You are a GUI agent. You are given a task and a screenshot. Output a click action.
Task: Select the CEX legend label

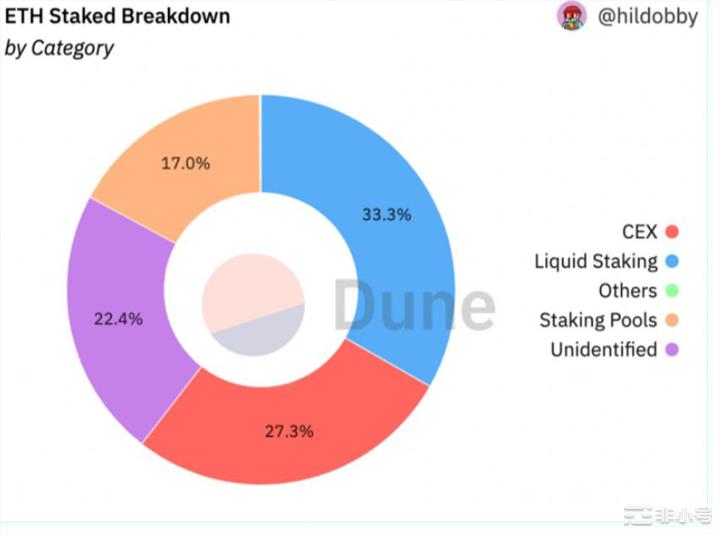639,232
